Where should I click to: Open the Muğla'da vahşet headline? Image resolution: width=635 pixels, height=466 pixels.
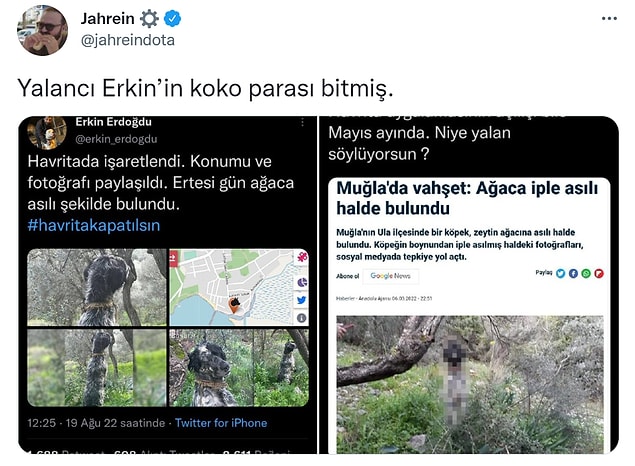pyautogui.click(x=467, y=198)
